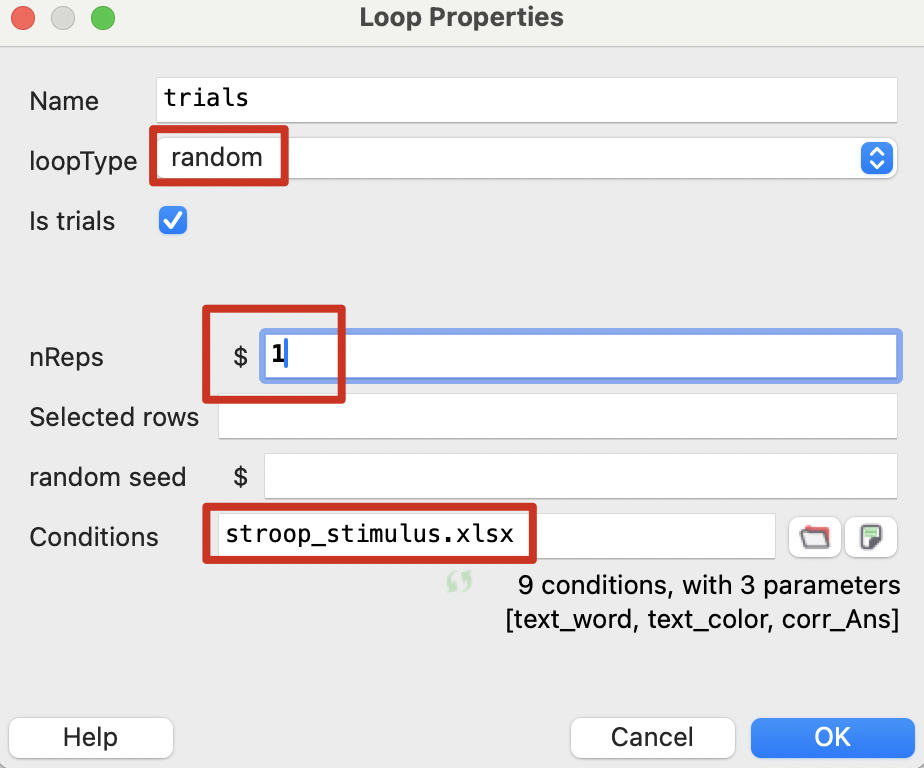The width and height of the screenshot is (924, 768).
Task: Click into the nReps input field
Action: (x=580, y=357)
